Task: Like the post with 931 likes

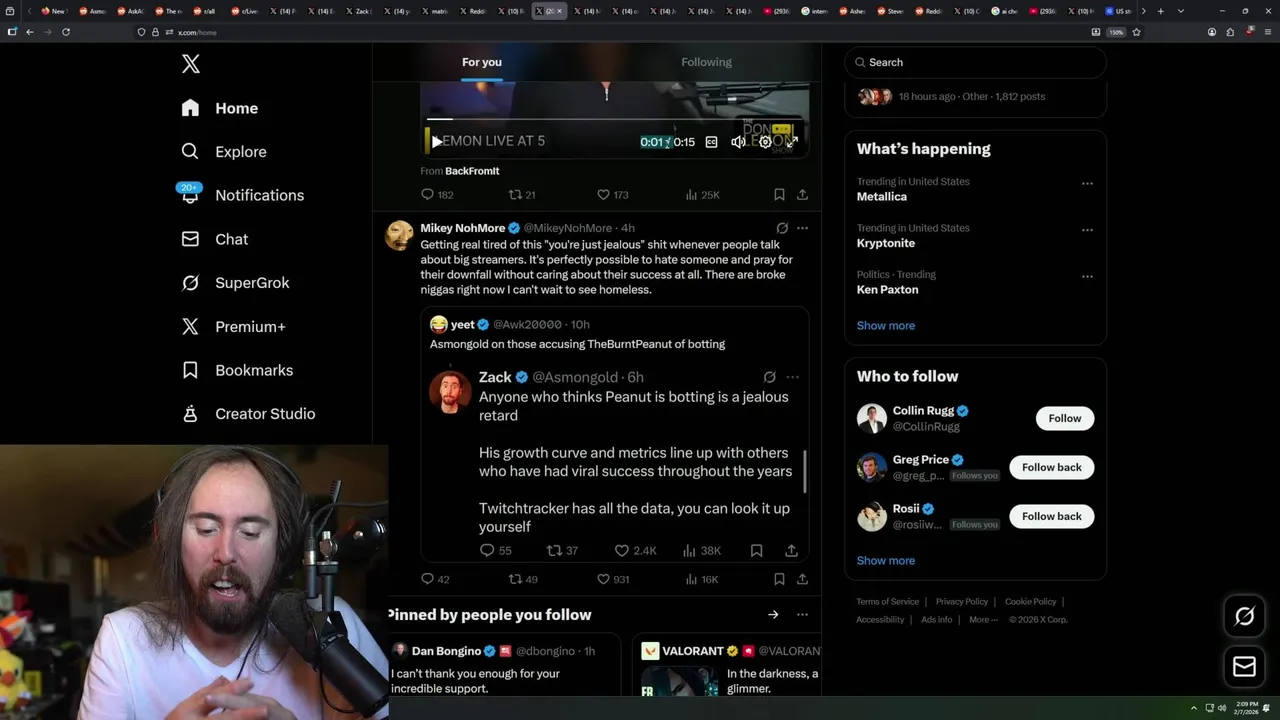Action: [x=612, y=579]
